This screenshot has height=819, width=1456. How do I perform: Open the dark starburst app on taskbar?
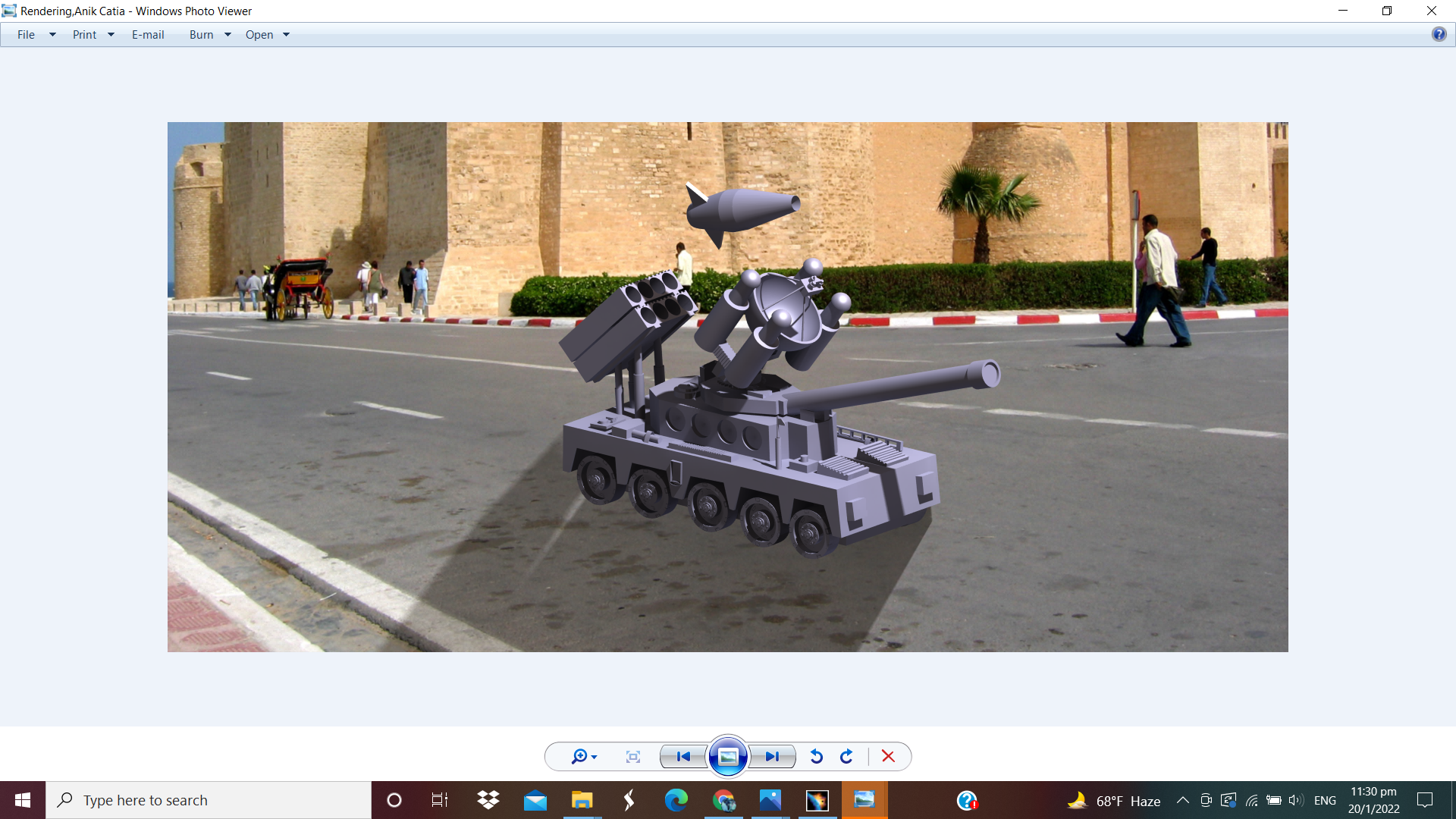point(817,800)
